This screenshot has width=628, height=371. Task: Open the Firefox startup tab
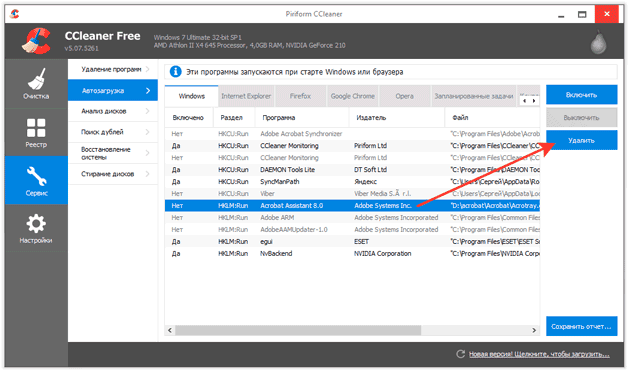[x=300, y=96]
